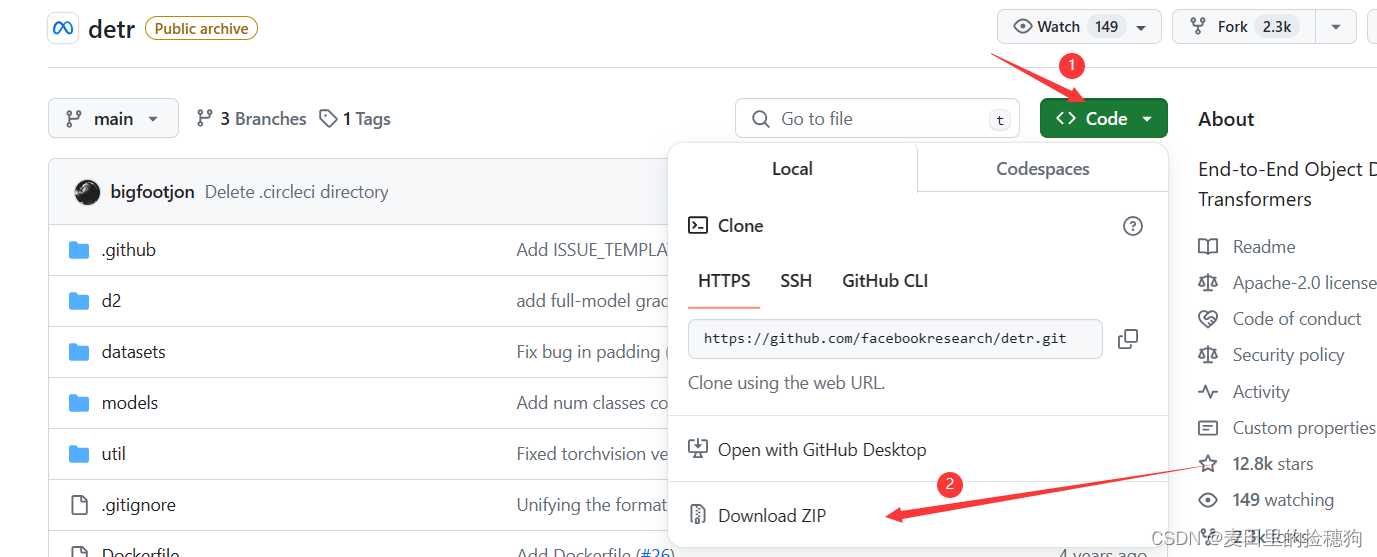This screenshot has height=557, width=1377.
Task: Open the Security policy link
Action: pos(1288,355)
